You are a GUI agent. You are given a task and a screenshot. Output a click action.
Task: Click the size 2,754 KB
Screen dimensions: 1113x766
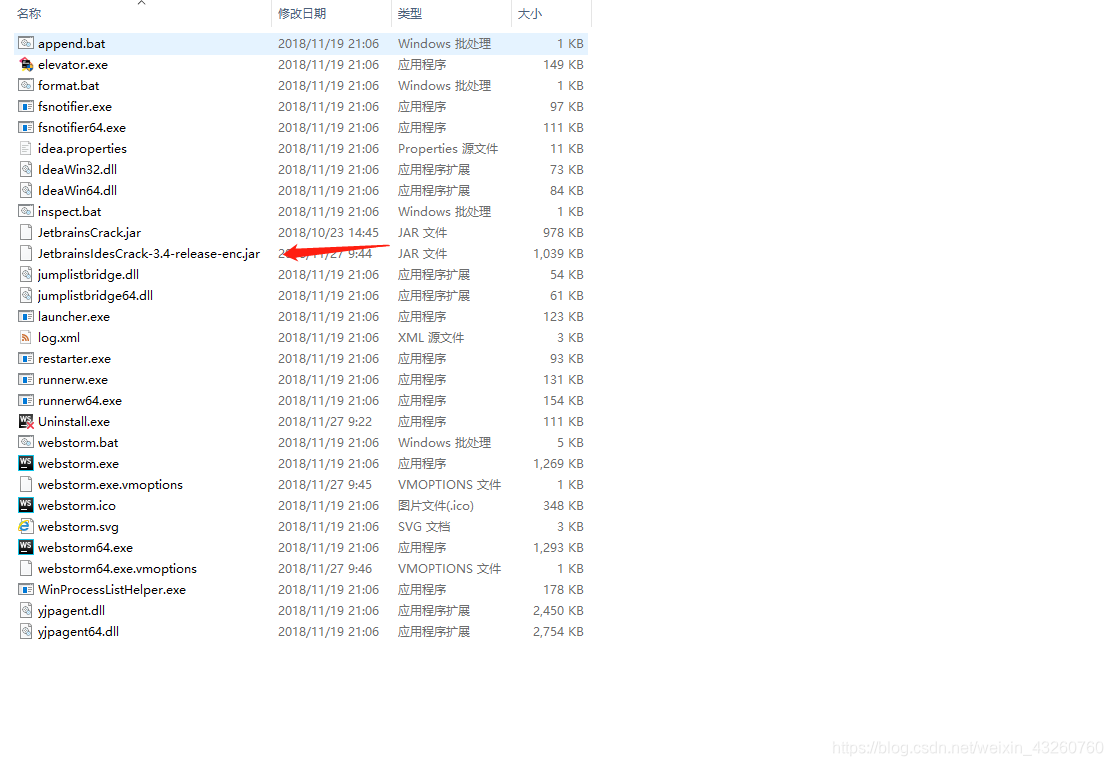tap(559, 632)
